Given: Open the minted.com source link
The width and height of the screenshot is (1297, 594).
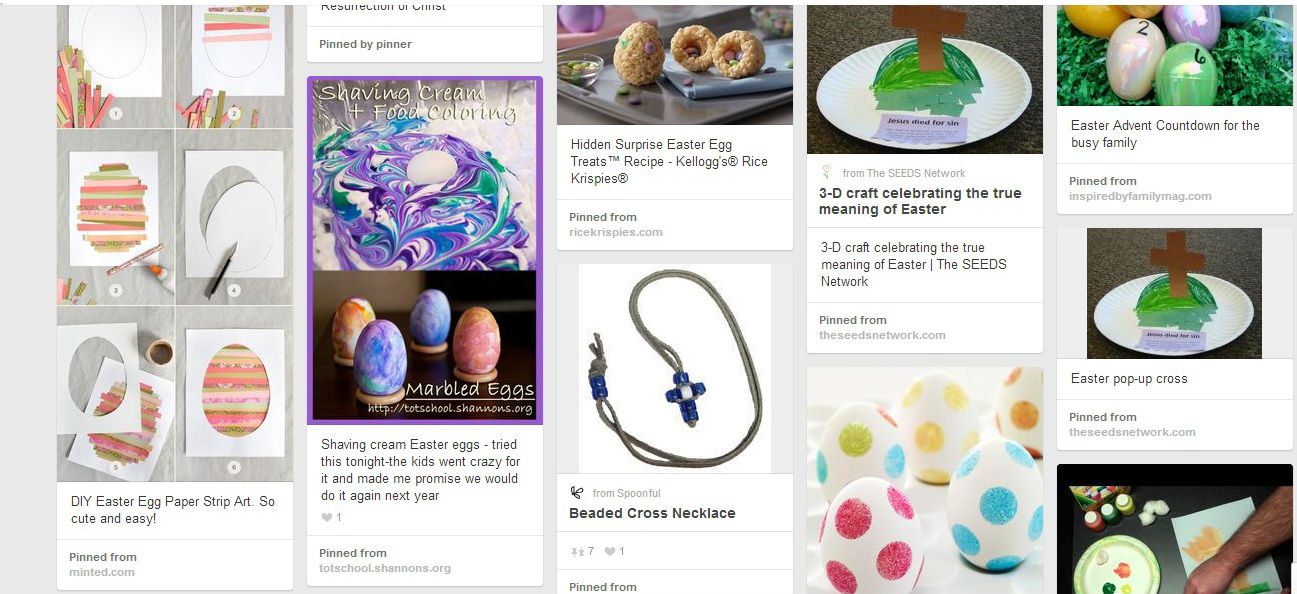Looking at the screenshot, I should click(101, 572).
